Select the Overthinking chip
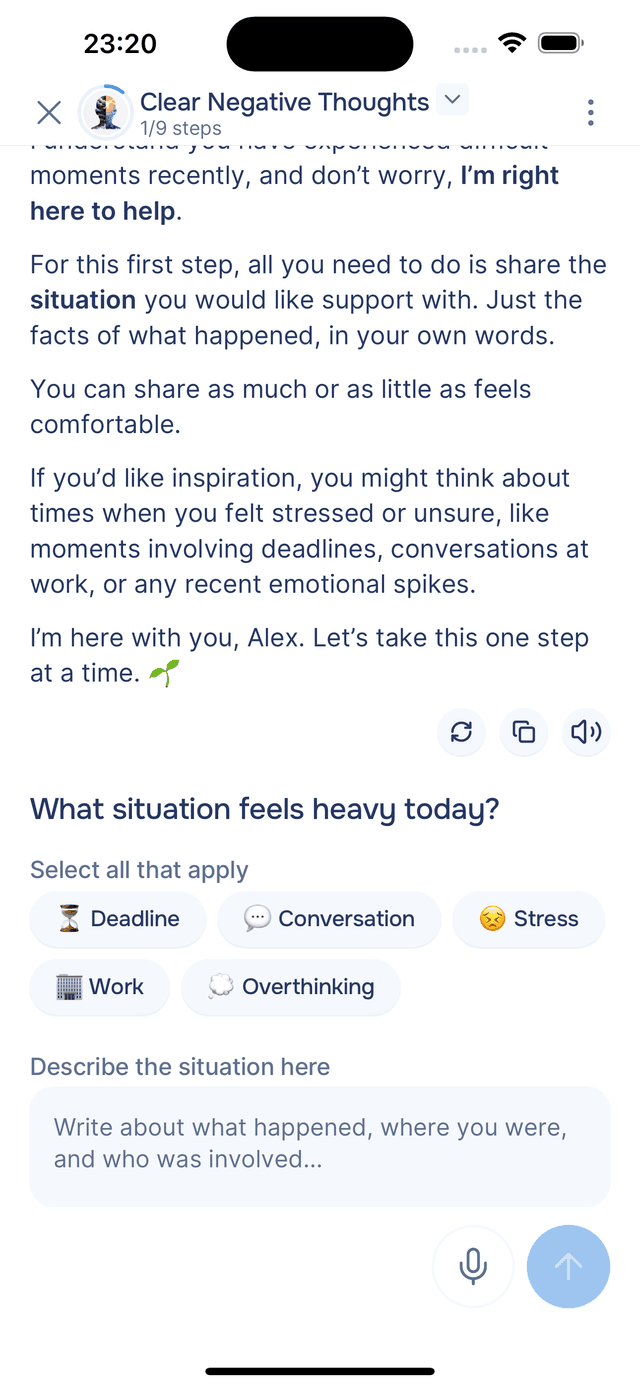This screenshot has height=1387, width=640. pyautogui.click(x=291, y=987)
